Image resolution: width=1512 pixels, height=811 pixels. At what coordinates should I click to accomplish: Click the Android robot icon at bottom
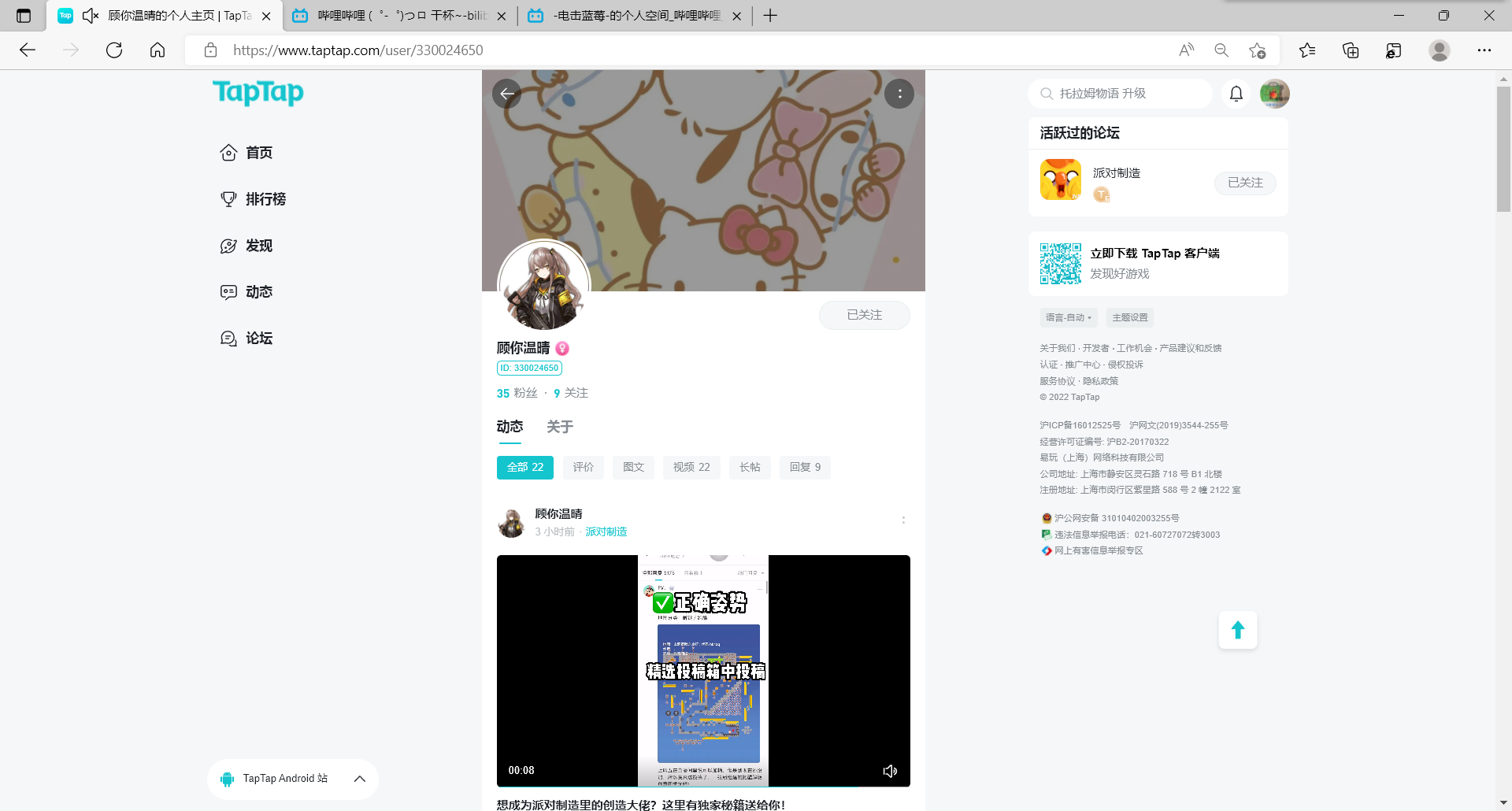pos(228,779)
